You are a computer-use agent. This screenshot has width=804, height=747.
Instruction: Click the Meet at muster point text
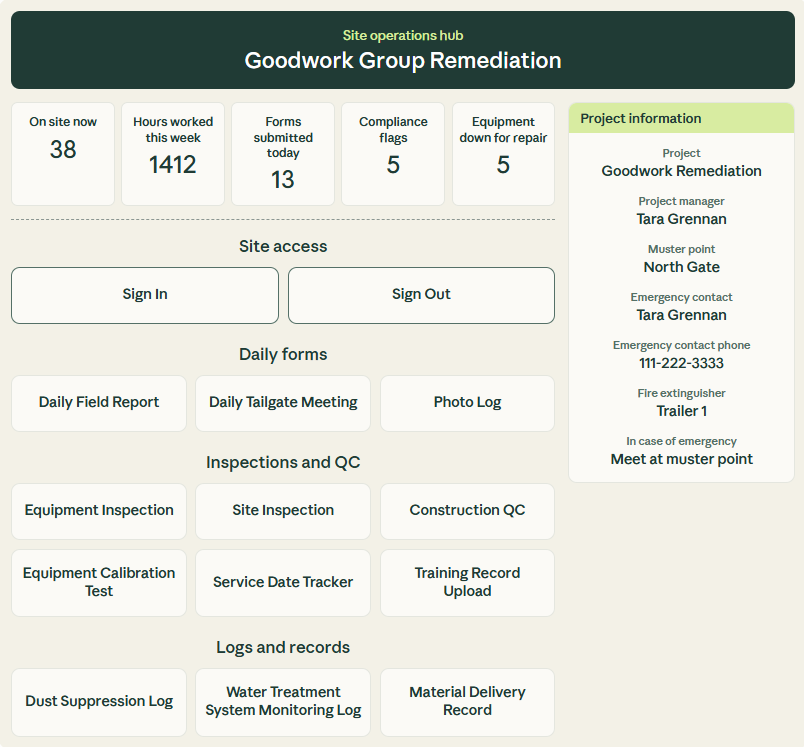681,459
